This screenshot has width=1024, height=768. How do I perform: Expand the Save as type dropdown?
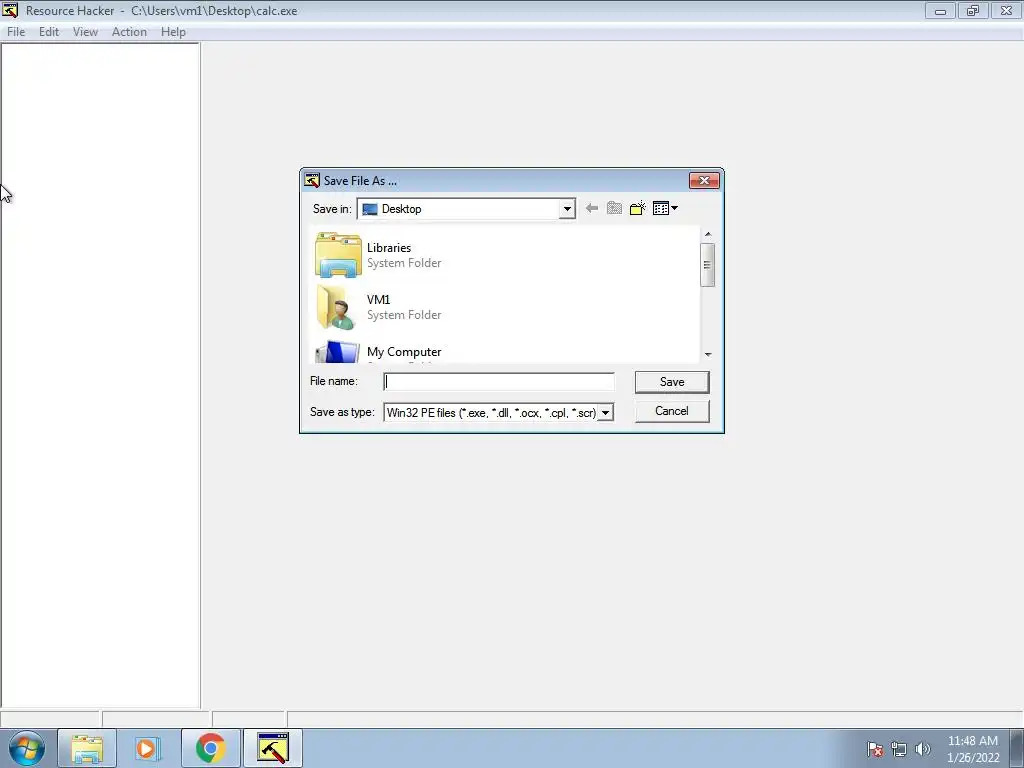pyautogui.click(x=605, y=413)
